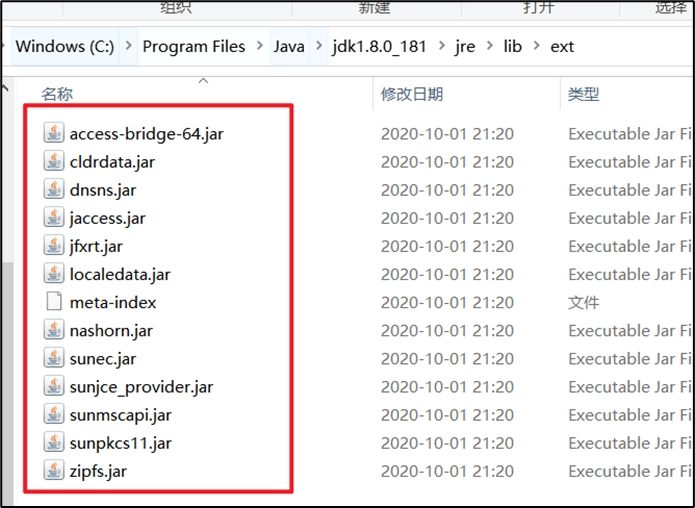Go to Windows (C:) in address bar

65,46
